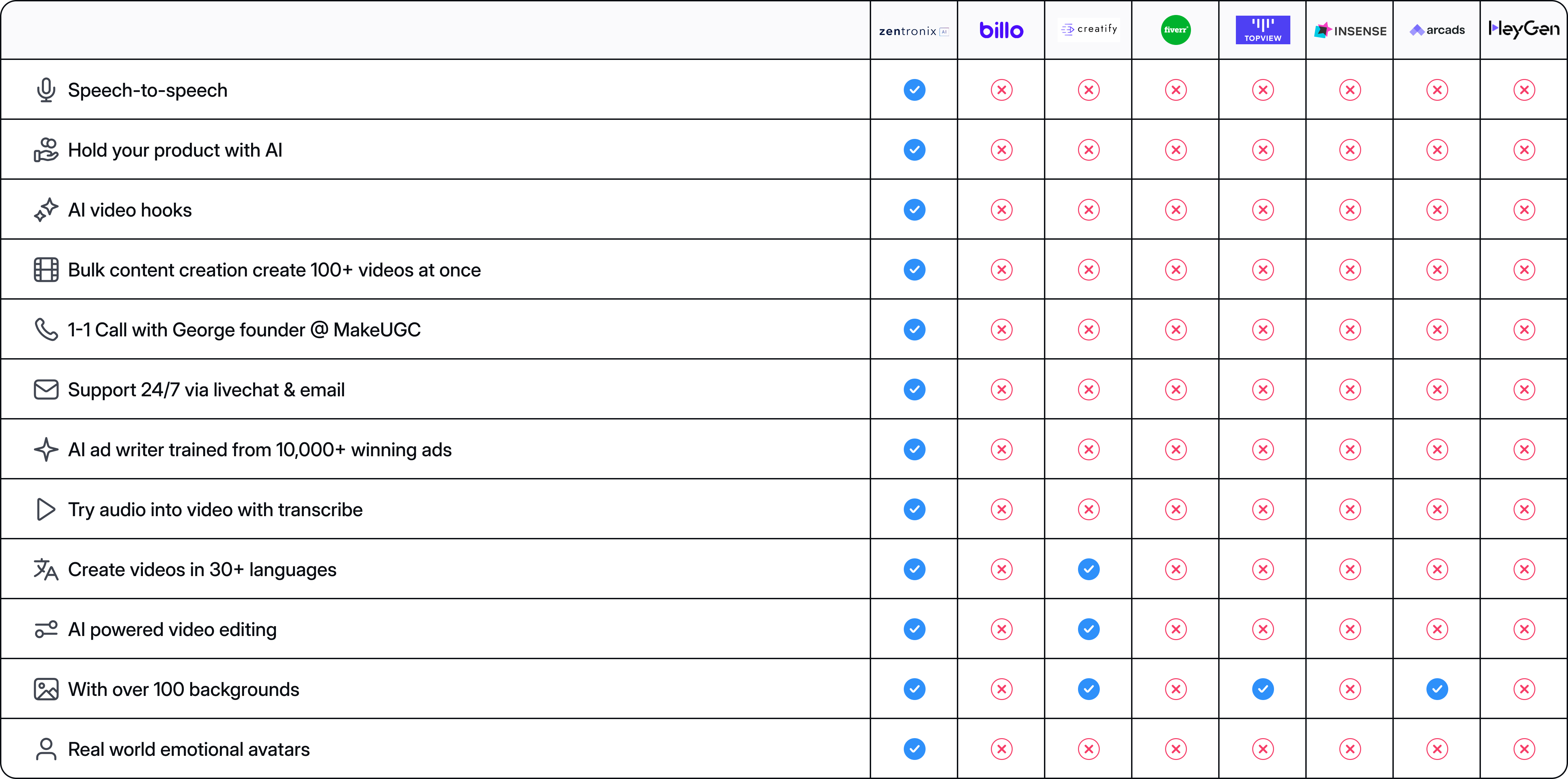Click the image icon for 100 backgrounds row

tap(46, 689)
